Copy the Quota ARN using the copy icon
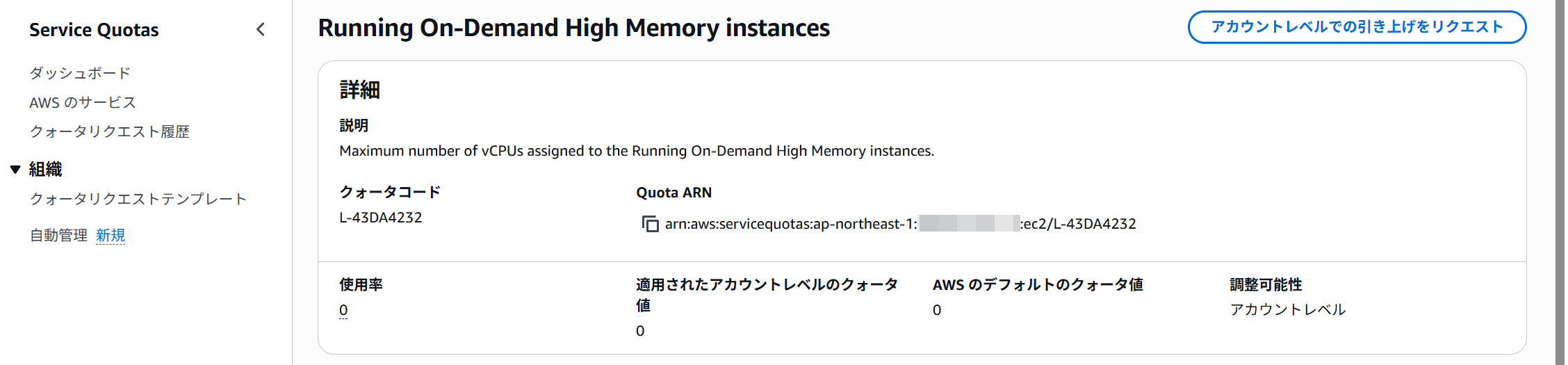This screenshot has height=365, width=1568. [x=650, y=224]
